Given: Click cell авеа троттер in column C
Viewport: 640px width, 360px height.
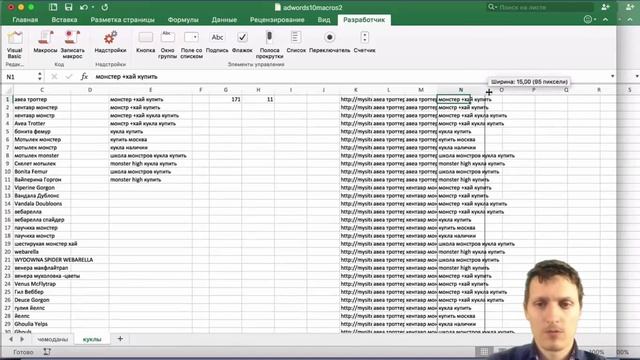Looking at the screenshot, I should pyautogui.click(x=42, y=99).
